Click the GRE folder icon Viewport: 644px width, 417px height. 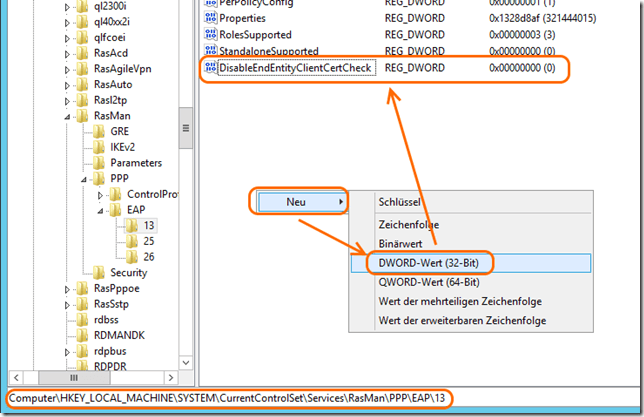pos(100,131)
